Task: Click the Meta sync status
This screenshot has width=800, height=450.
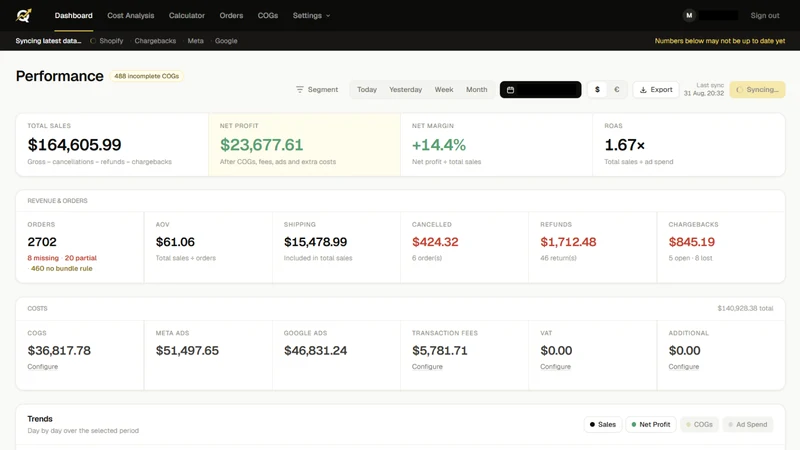Action: 195,41
